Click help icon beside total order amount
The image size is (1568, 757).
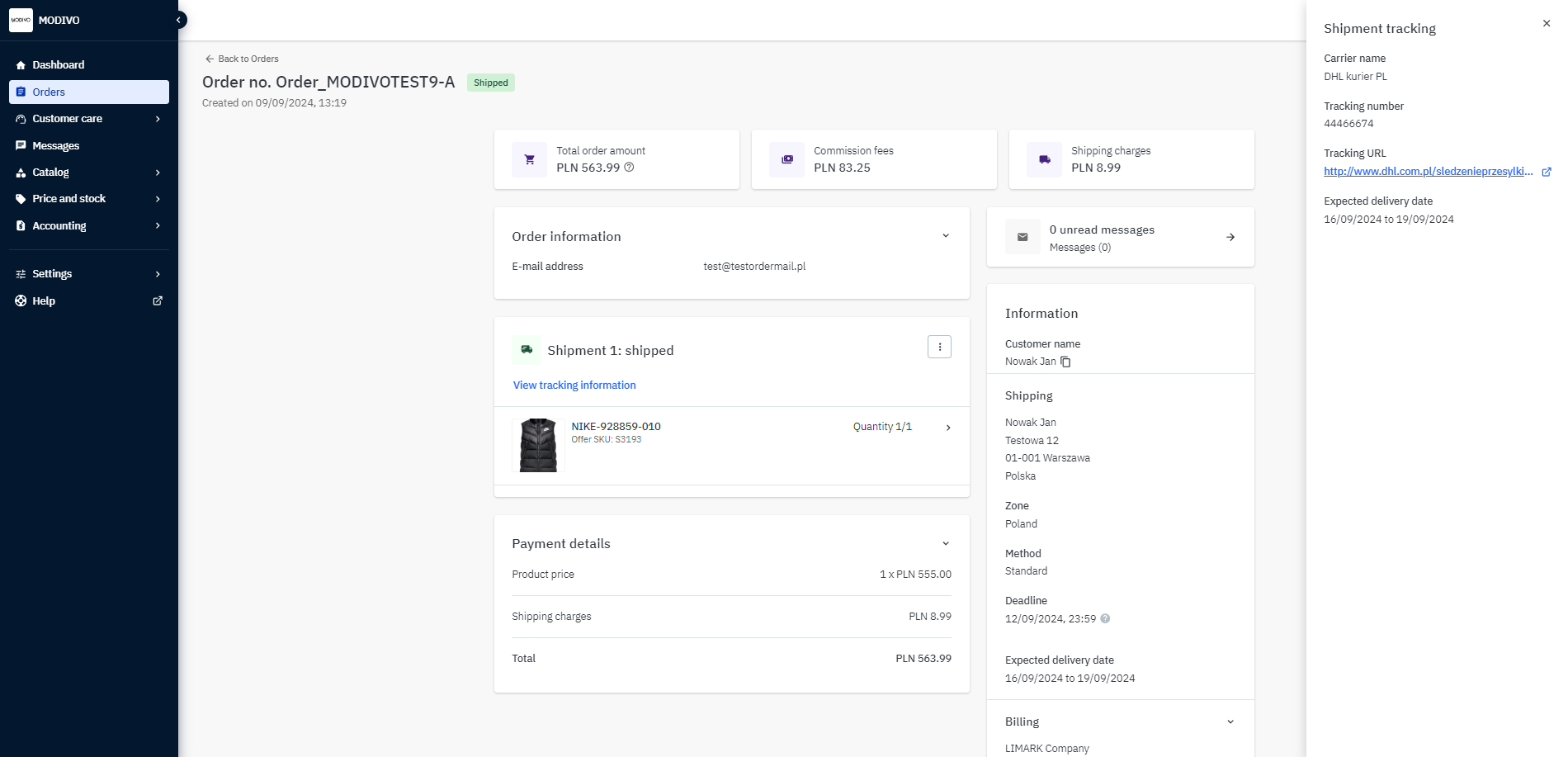[x=629, y=168]
